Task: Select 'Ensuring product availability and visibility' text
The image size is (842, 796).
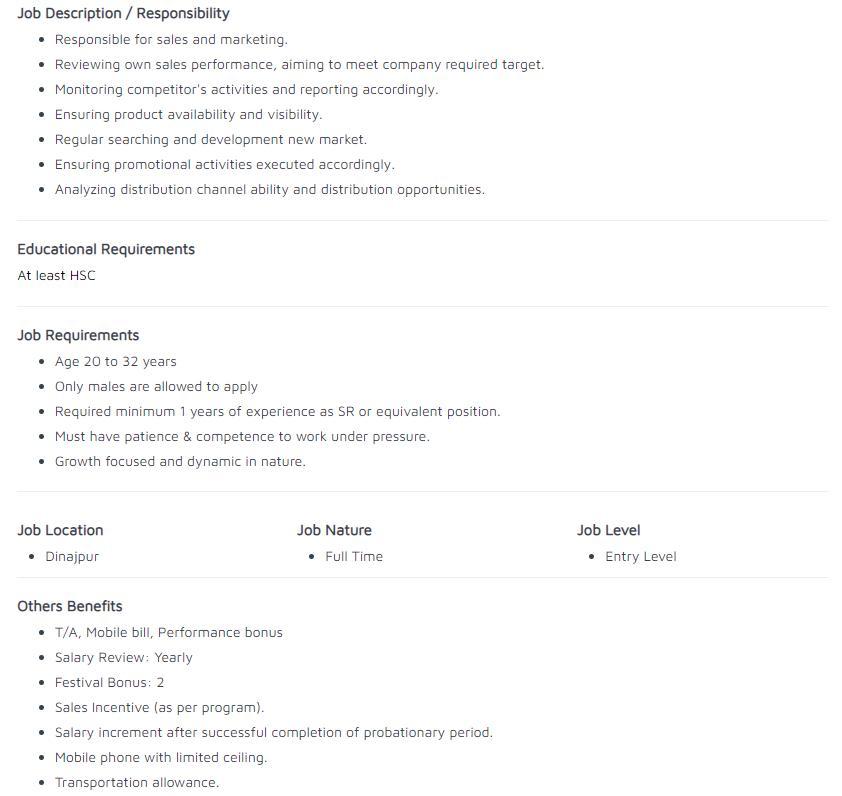Action: (188, 115)
